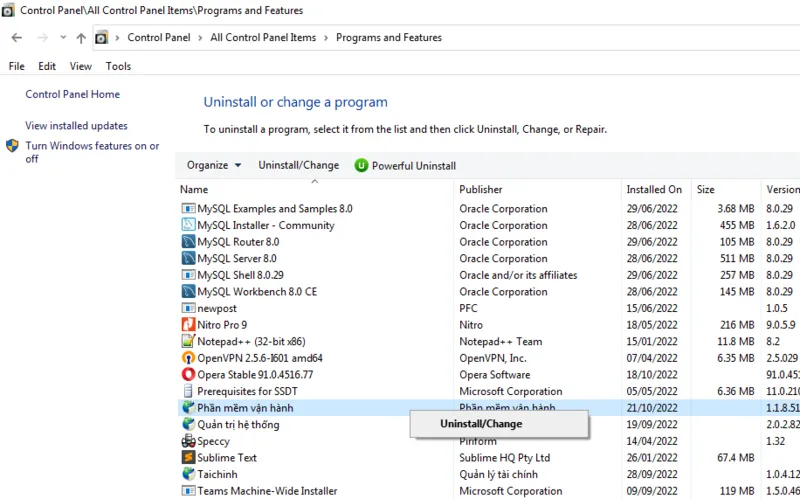Select the All Control Panel Items breadcrumb
This screenshot has height=499, width=800.
click(x=263, y=38)
